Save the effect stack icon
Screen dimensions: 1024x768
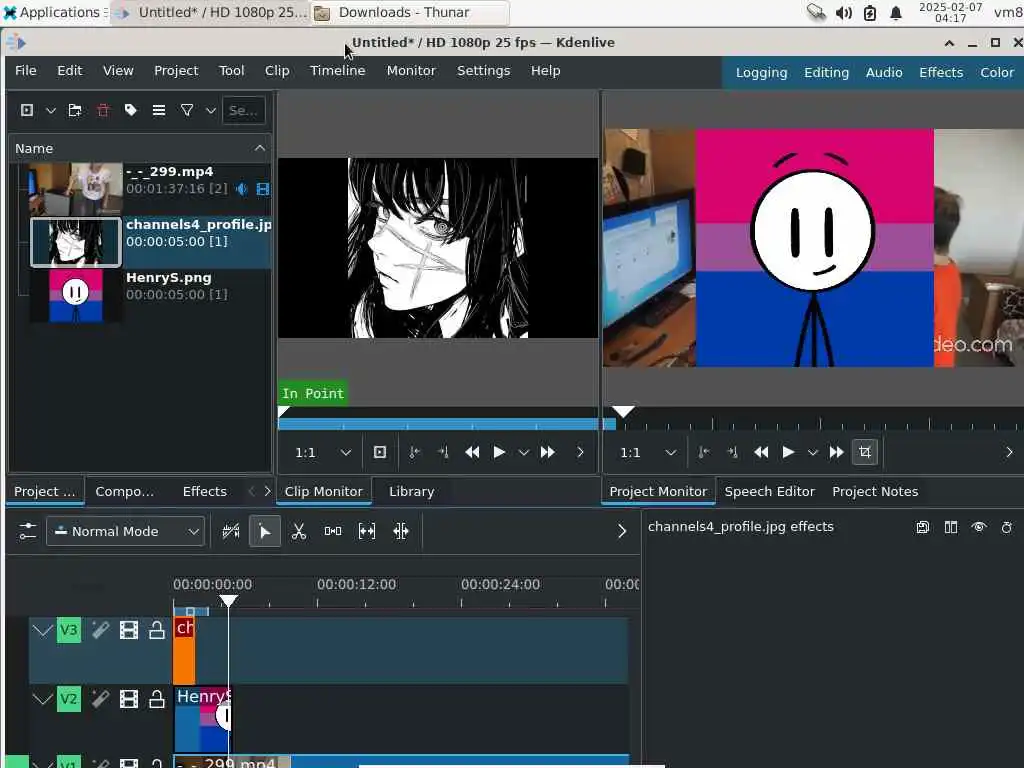923,527
